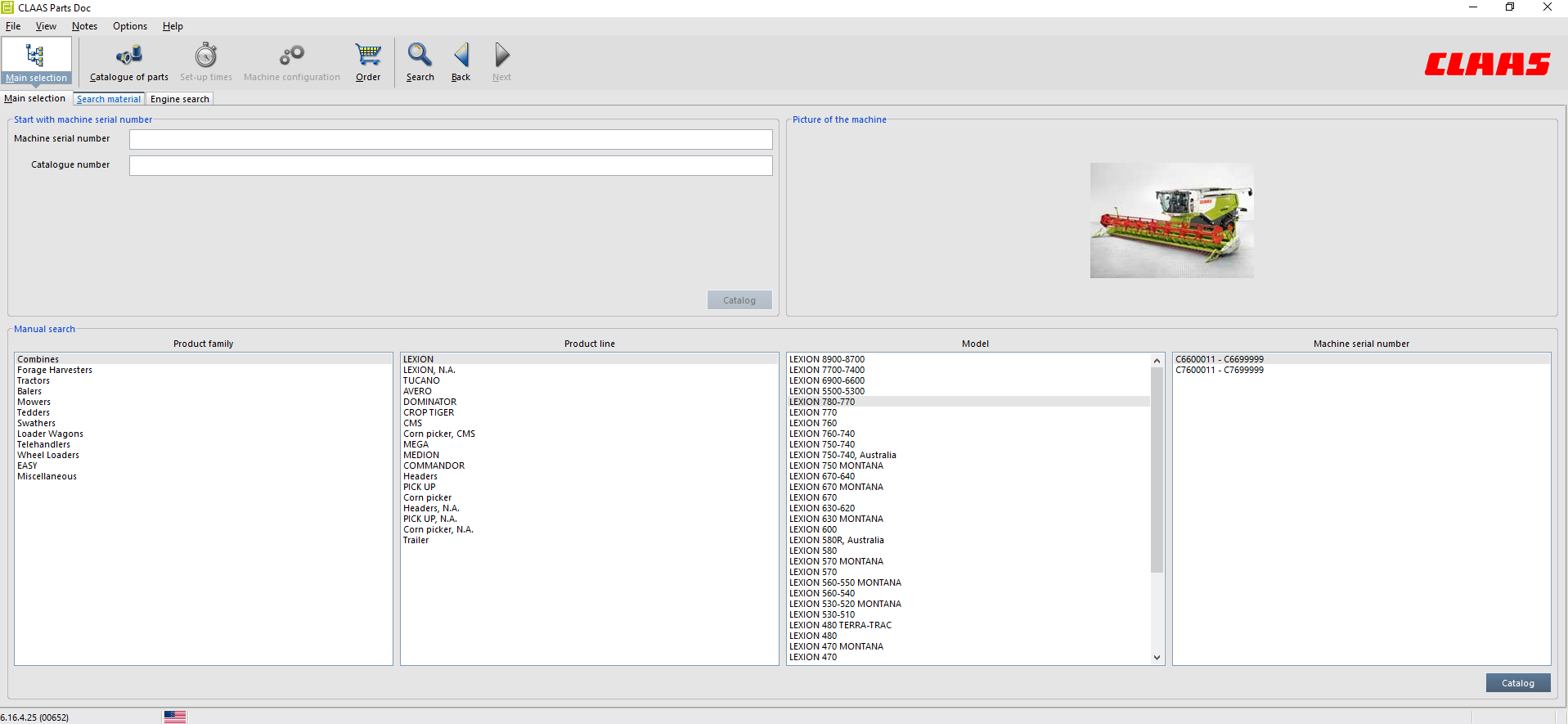1568x724 pixels.
Task: Select Forage Harvesters product family
Action: [x=203, y=370]
